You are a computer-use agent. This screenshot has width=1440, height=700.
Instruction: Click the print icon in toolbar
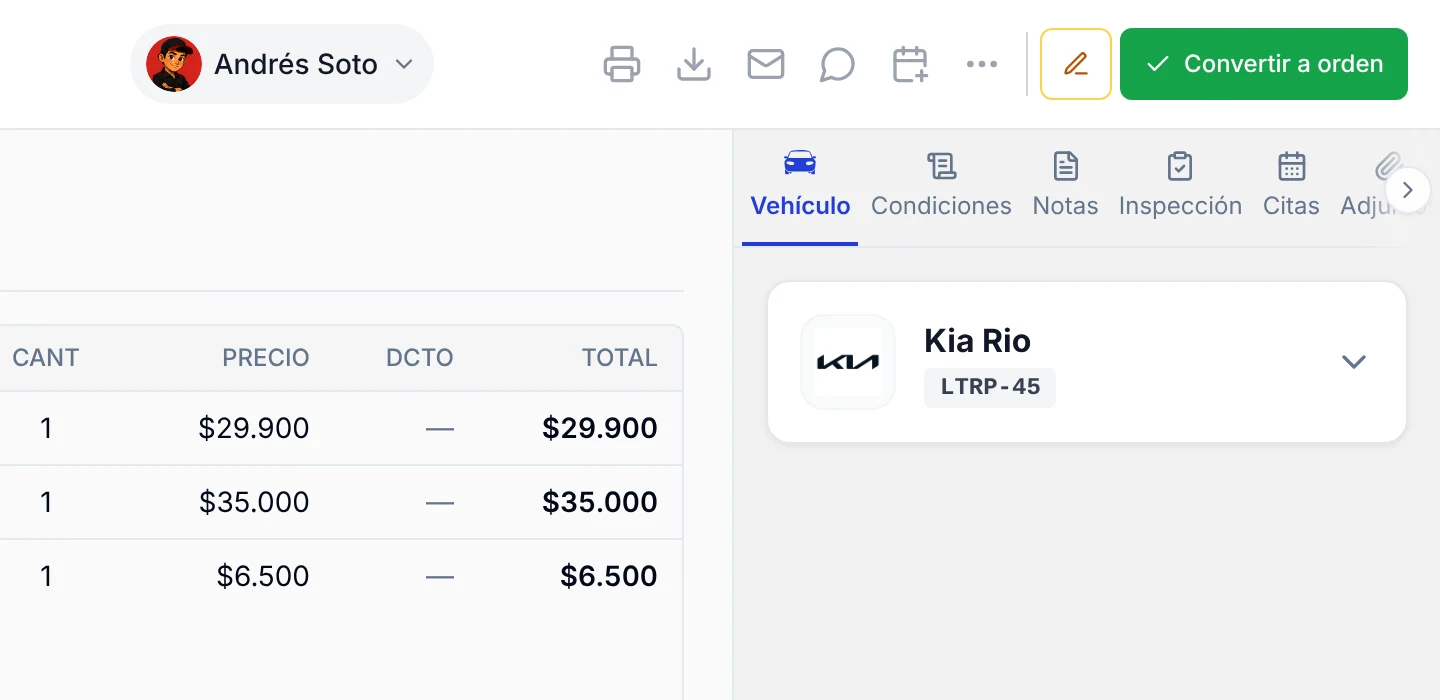pyautogui.click(x=622, y=64)
